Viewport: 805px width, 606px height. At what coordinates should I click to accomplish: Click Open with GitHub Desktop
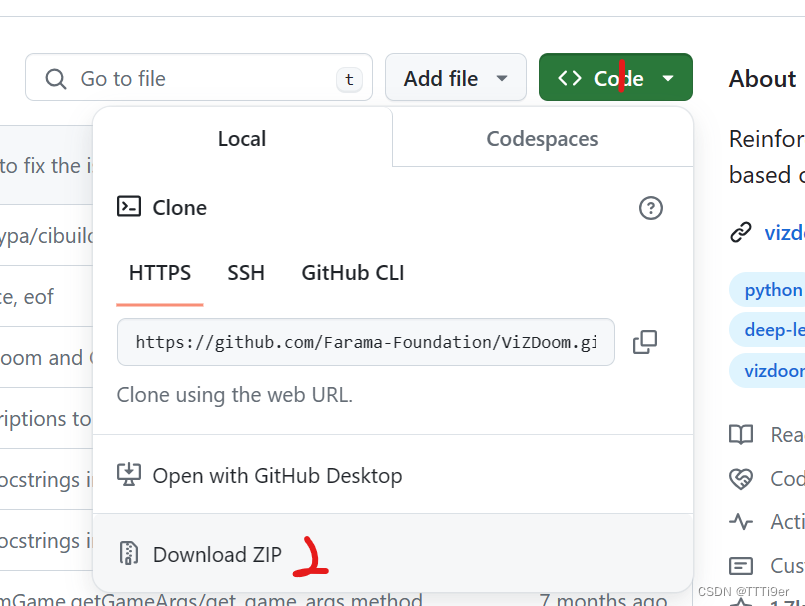(x=393, y=476)
